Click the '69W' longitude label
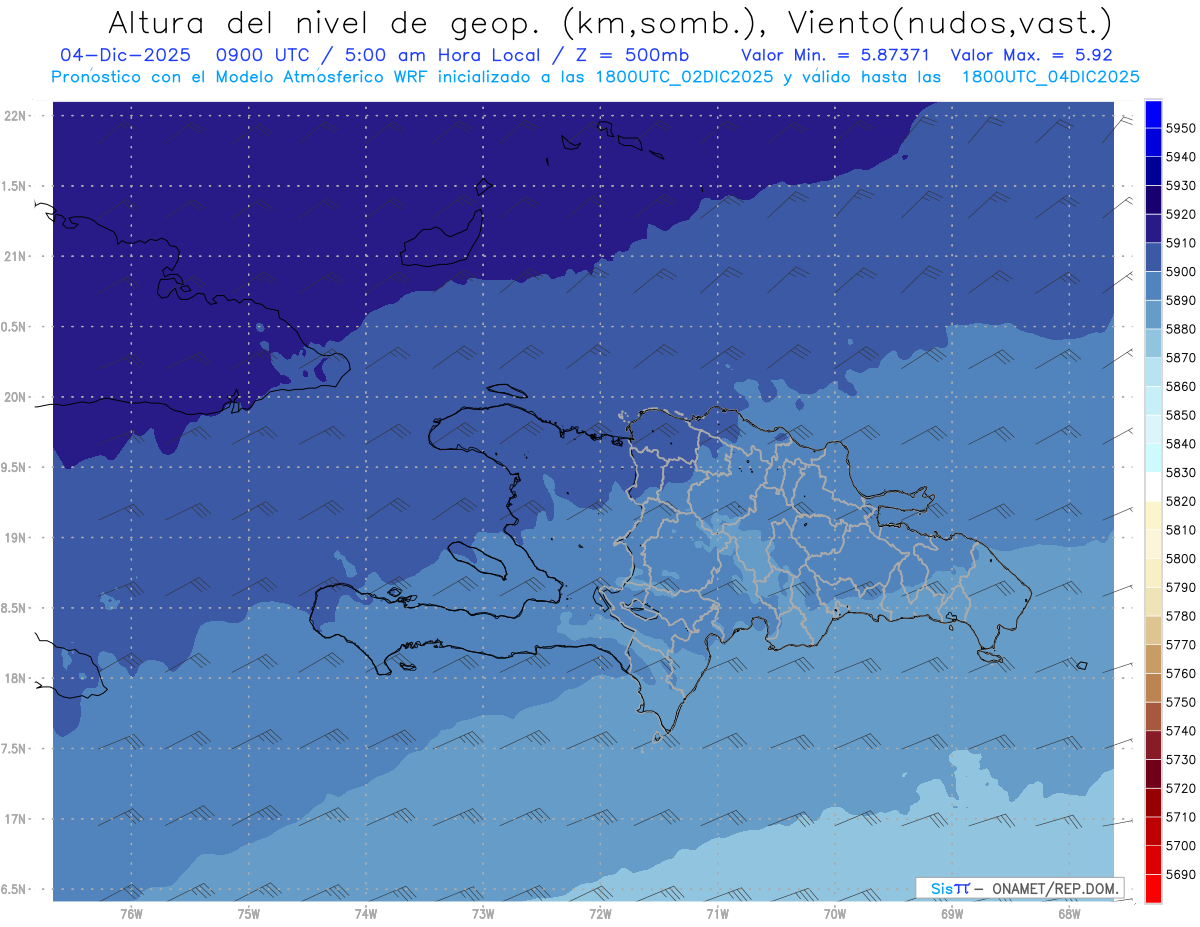This screenshot has width=1200, height=927. (x=952, y=913)
